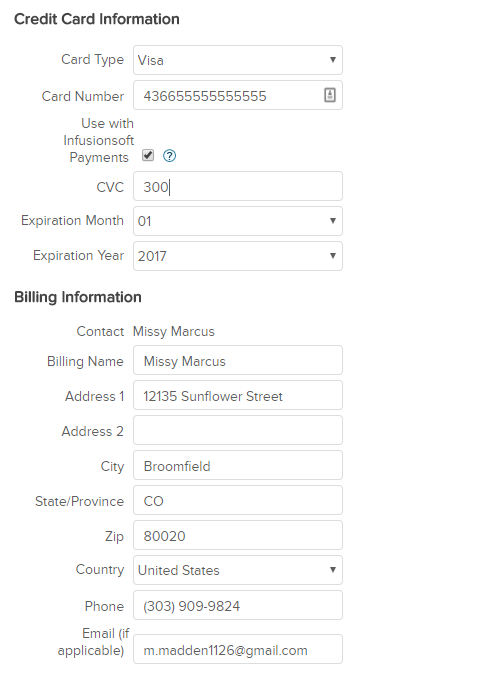Click the Missy Marcus contact name text
This screenshot has height=678, width=487.
(x=173, y=332)
